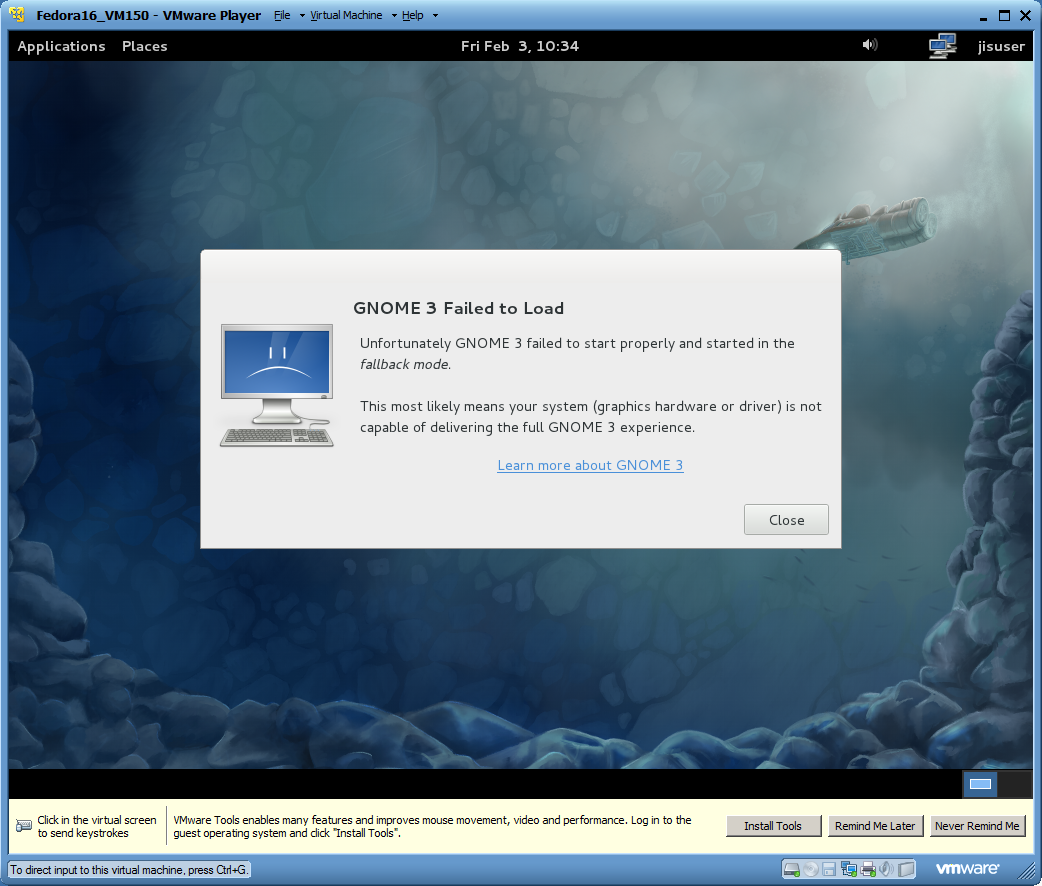Click the clock showing Fri Feb 3, 10:34
1042x886 pixels.
(x=520, y=46)
